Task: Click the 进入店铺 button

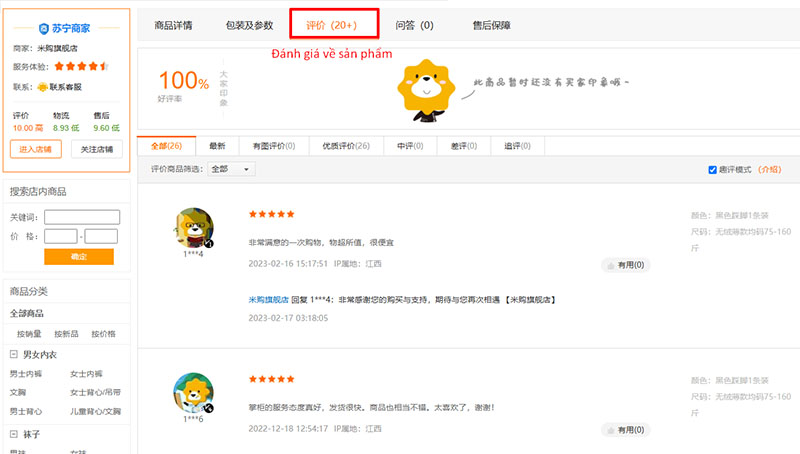Action: 35,149
